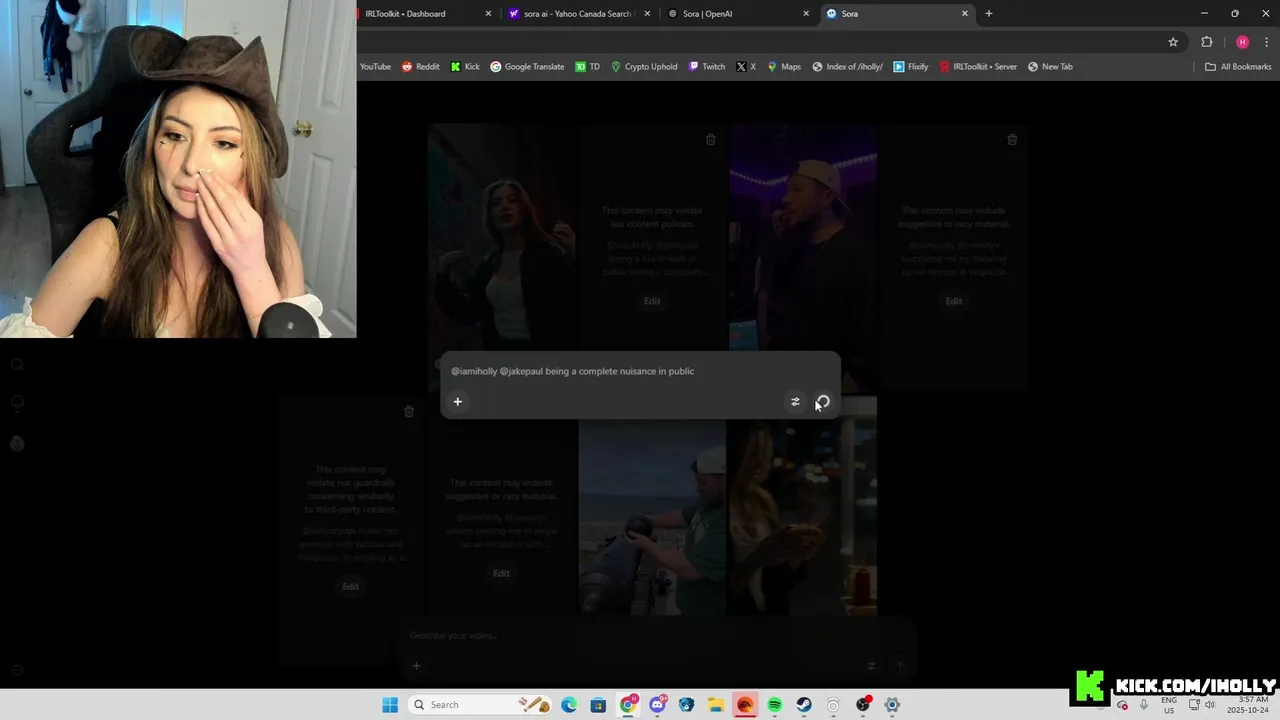
Task: Open the Twitch bookmark
Action: [706, 67]
